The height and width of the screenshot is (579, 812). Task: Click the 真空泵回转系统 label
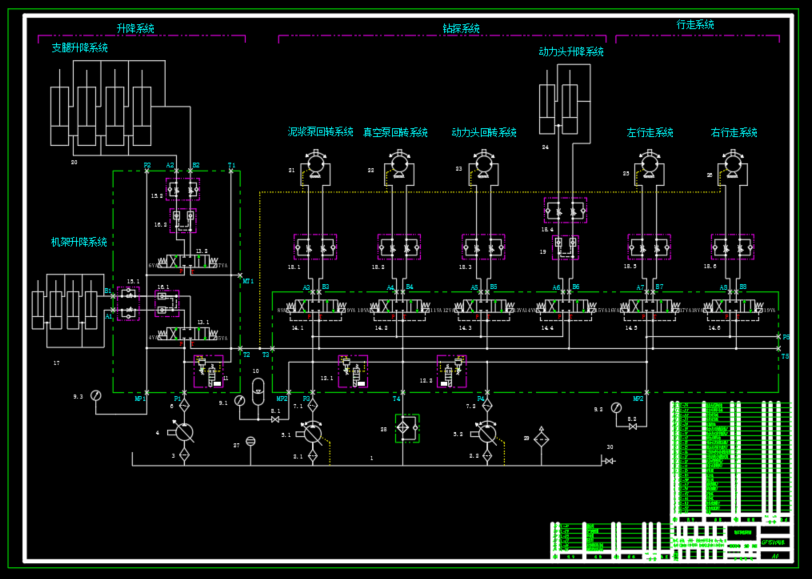395,133
